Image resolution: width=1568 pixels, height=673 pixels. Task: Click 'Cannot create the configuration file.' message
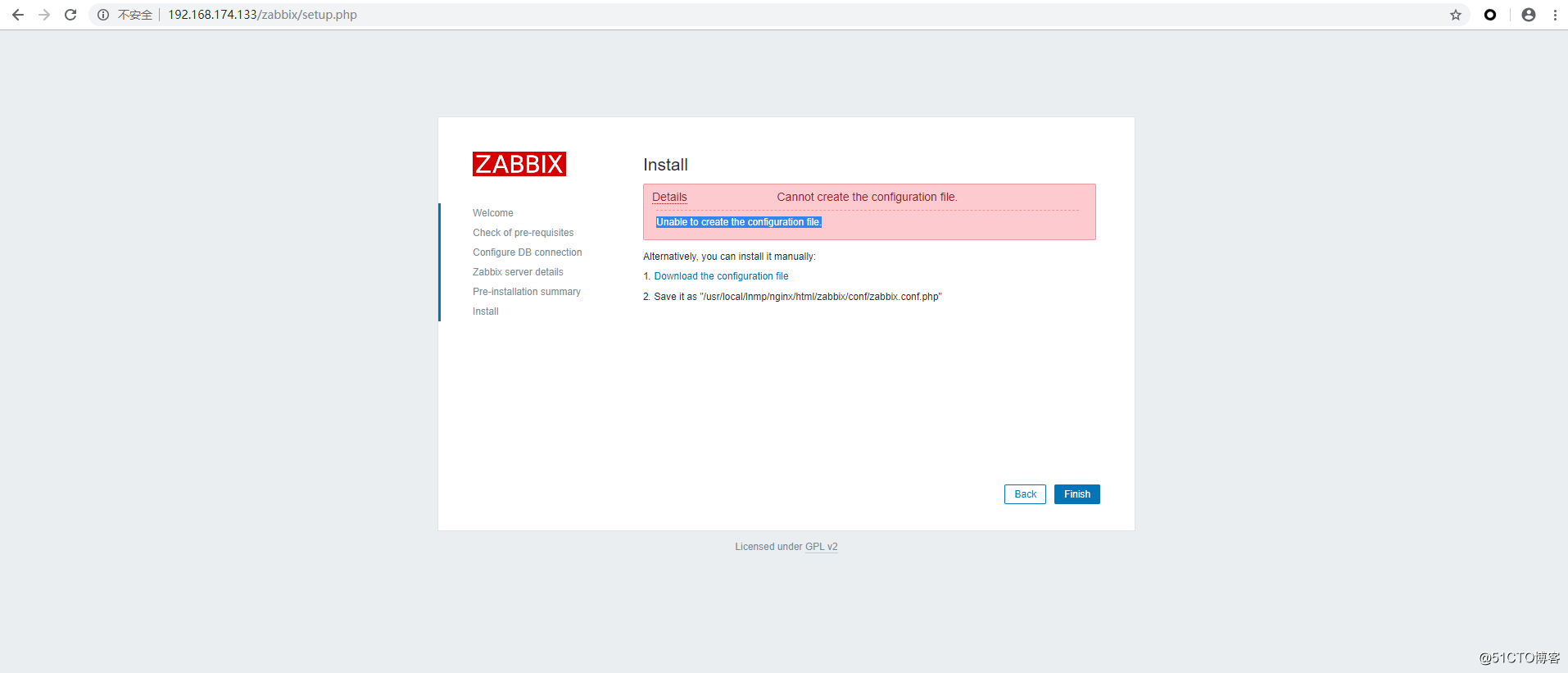(x=867, y=197)
